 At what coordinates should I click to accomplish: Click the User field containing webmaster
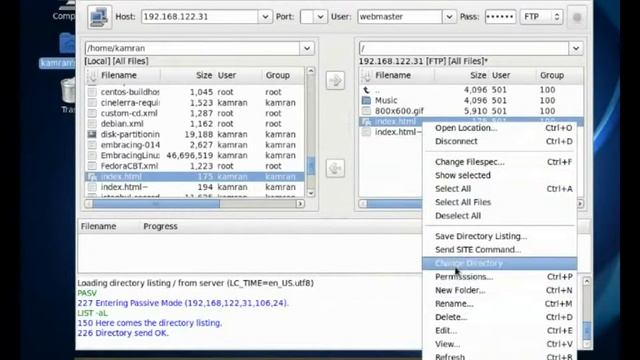coord(400,17)
